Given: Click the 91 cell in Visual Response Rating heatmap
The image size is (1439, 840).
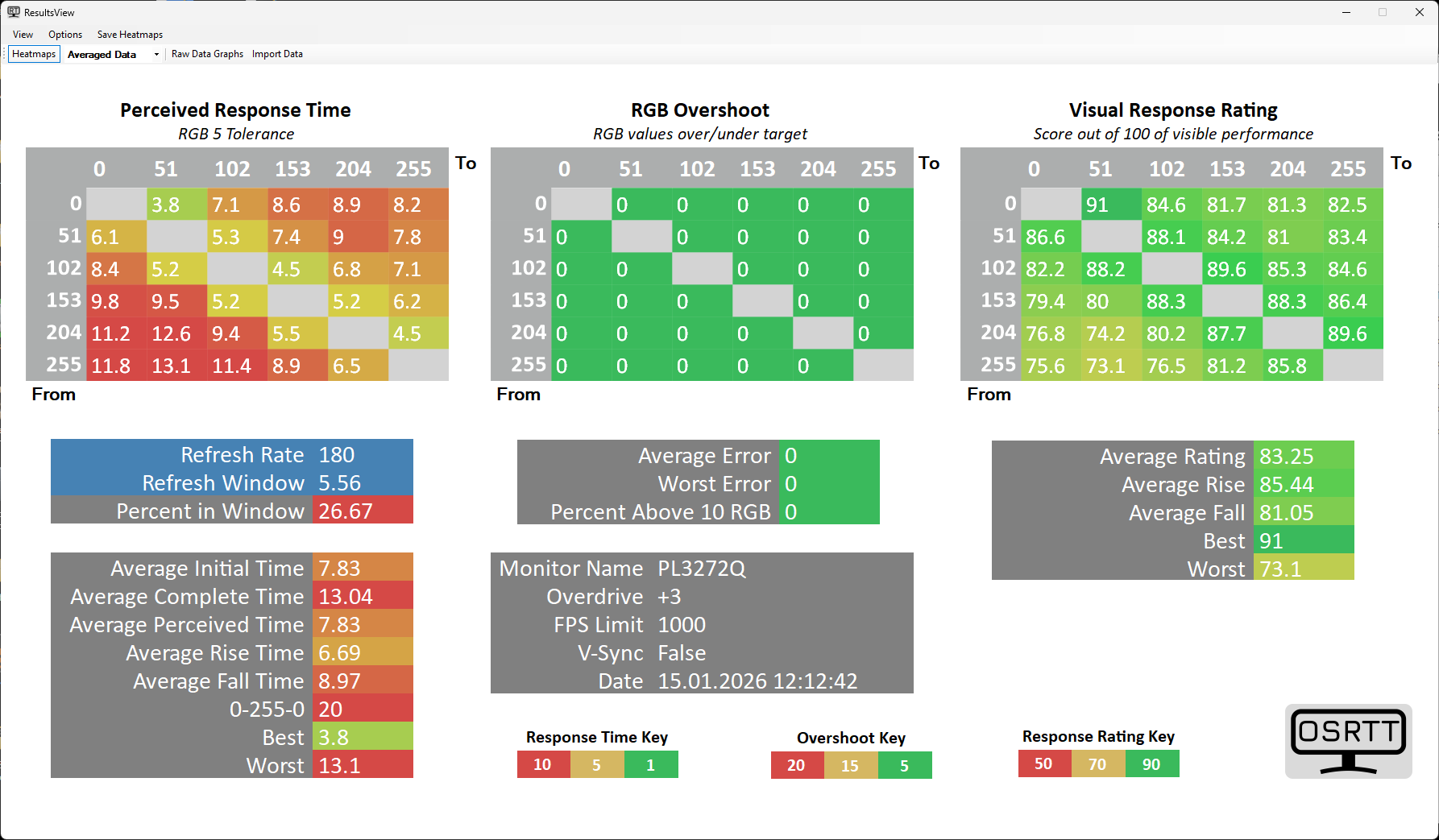Looking at the screenshot, I should pyautogui.click(x=1110, y=205).
